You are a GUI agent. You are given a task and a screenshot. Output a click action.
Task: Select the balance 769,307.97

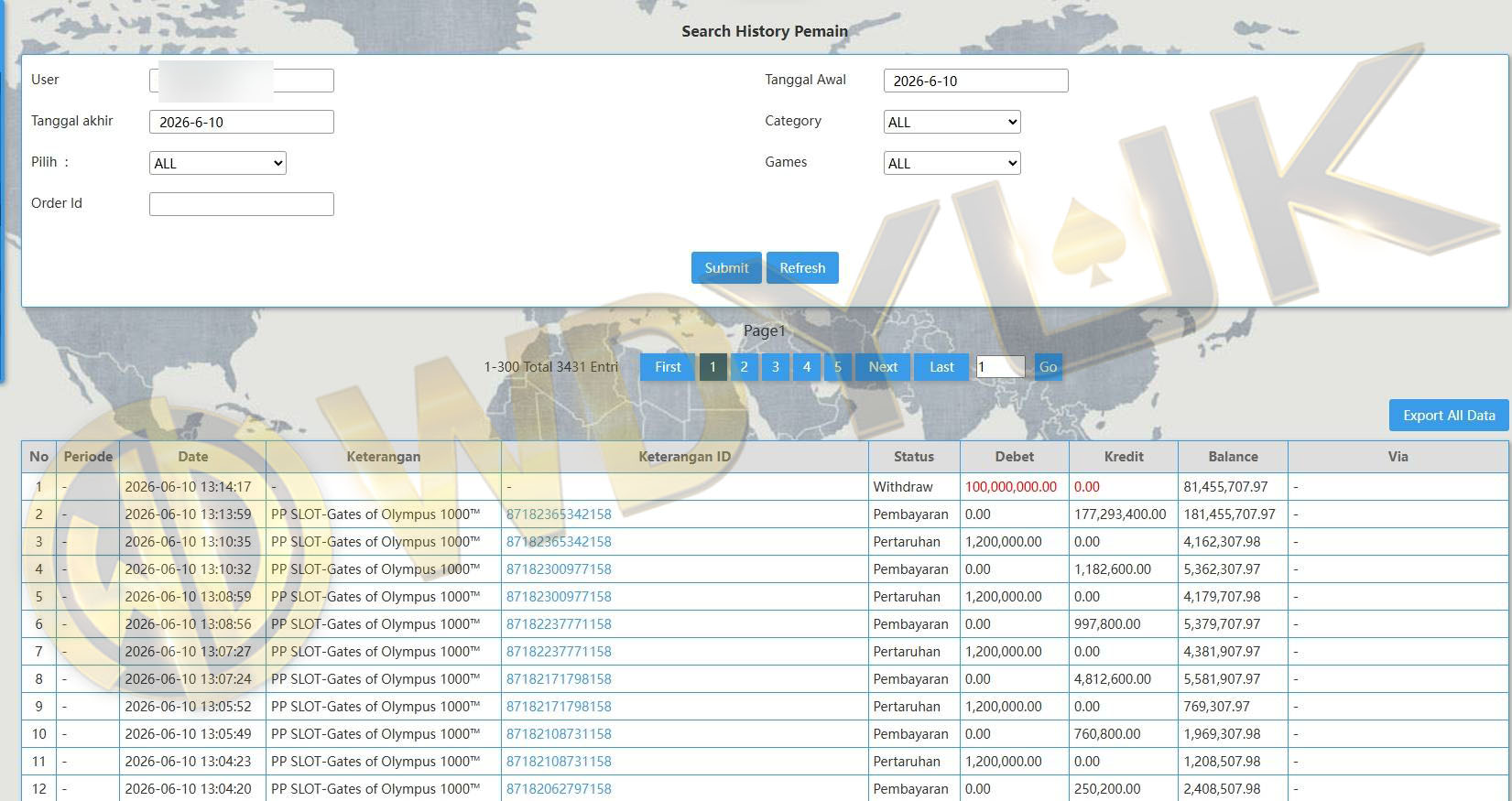click(x=1216, y=707)
